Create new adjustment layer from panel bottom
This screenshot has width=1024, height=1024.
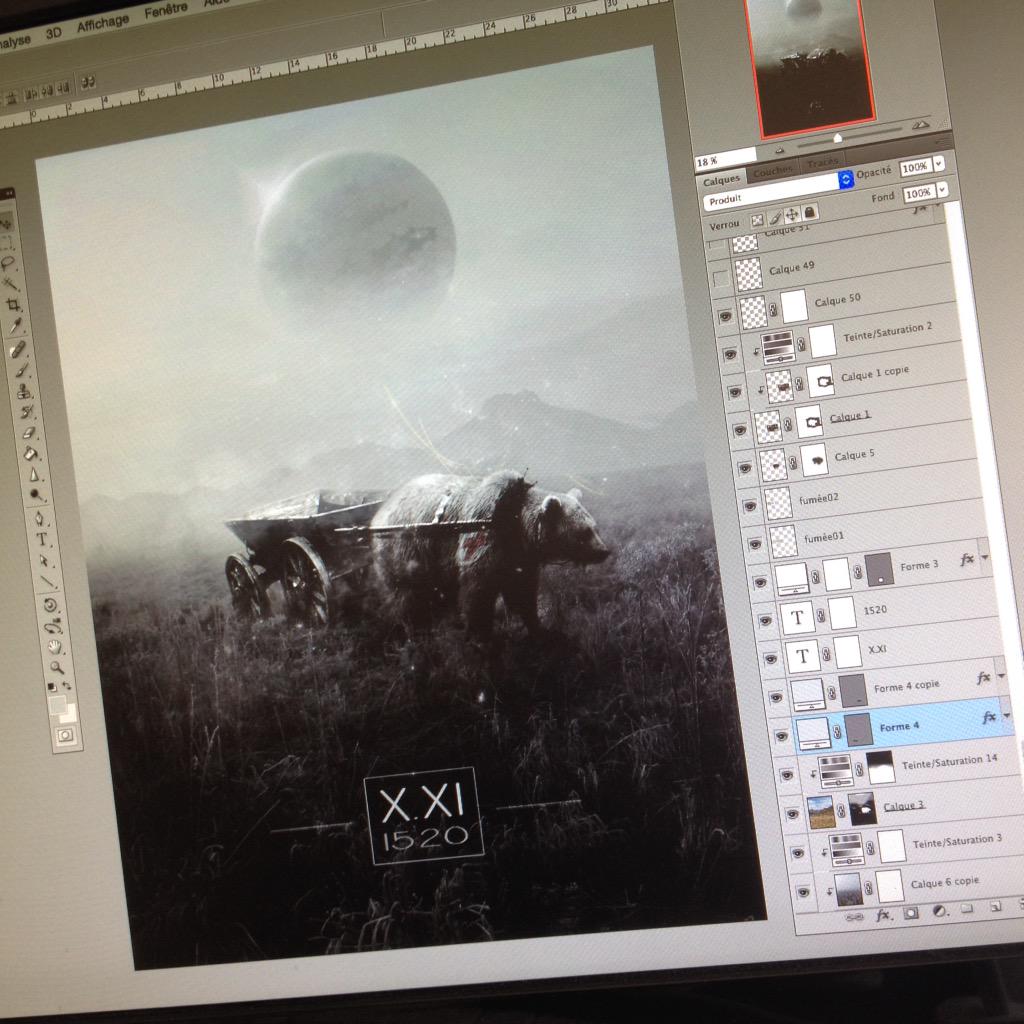pos(940,911)
